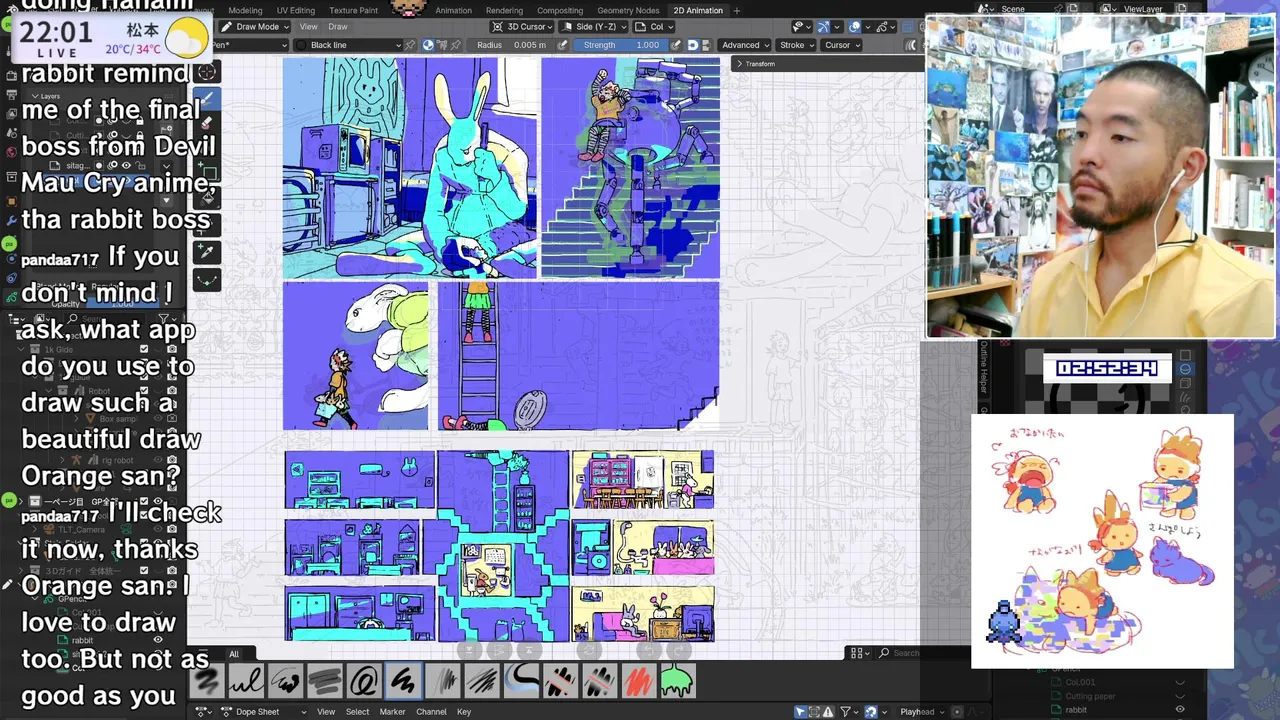Toggle Dope Sheet snapping magnet icon
The image size is (1280, 720).
click(871, 712)
